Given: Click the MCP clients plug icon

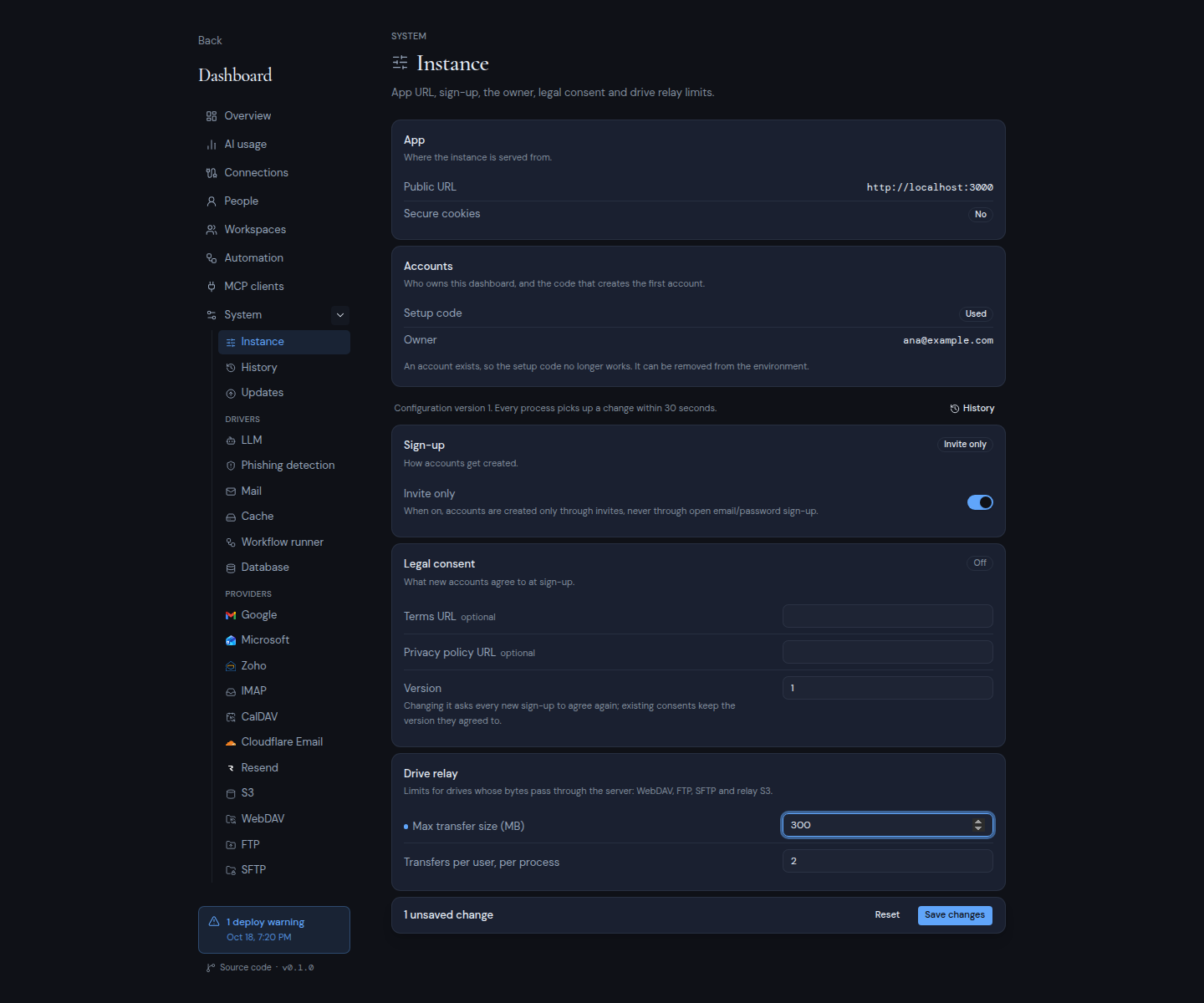Looking at the screenshot, I should (x=212, y=287).
